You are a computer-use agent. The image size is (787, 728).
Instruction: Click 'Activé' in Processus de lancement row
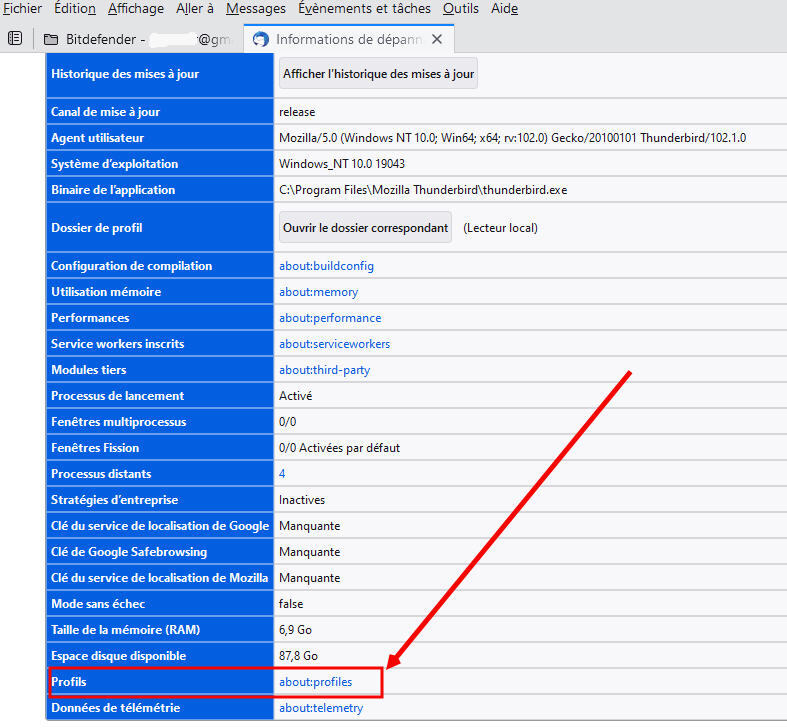pyautogui.click(x=295, y=396)
